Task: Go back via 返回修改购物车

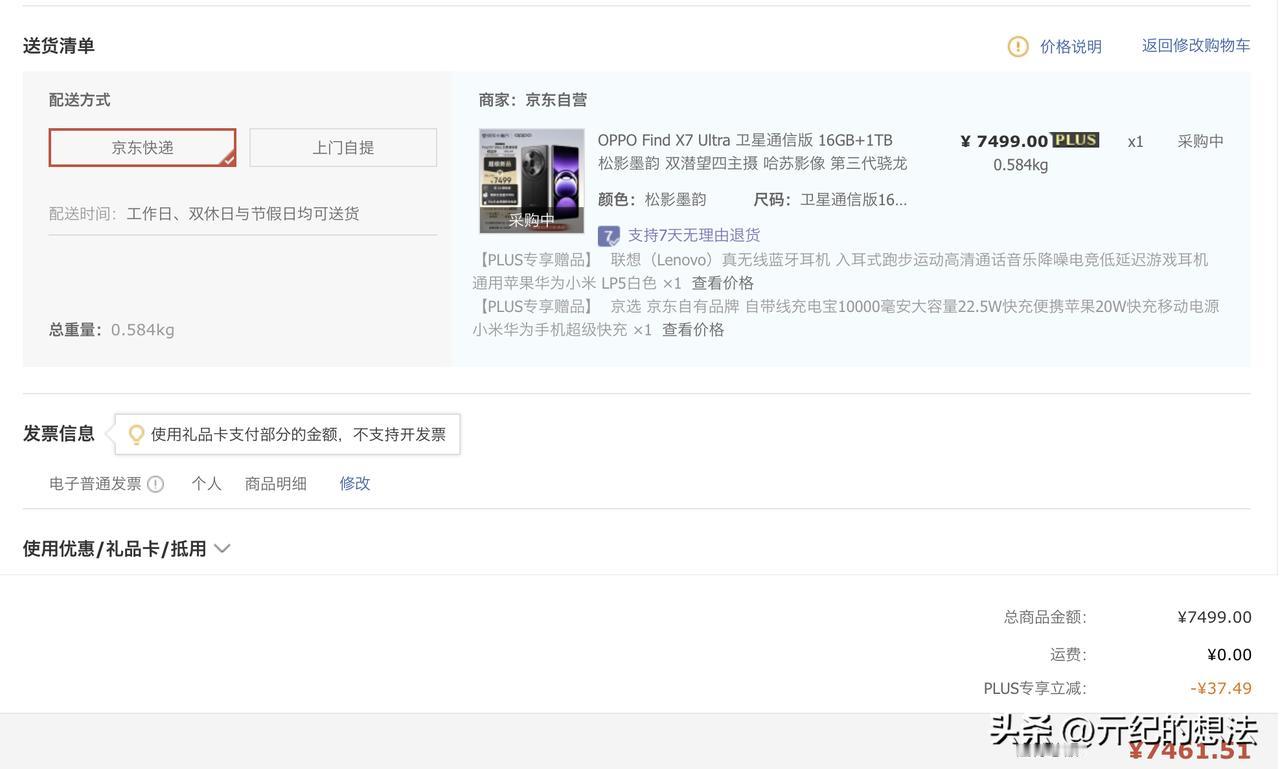Action: [1196, 45]
